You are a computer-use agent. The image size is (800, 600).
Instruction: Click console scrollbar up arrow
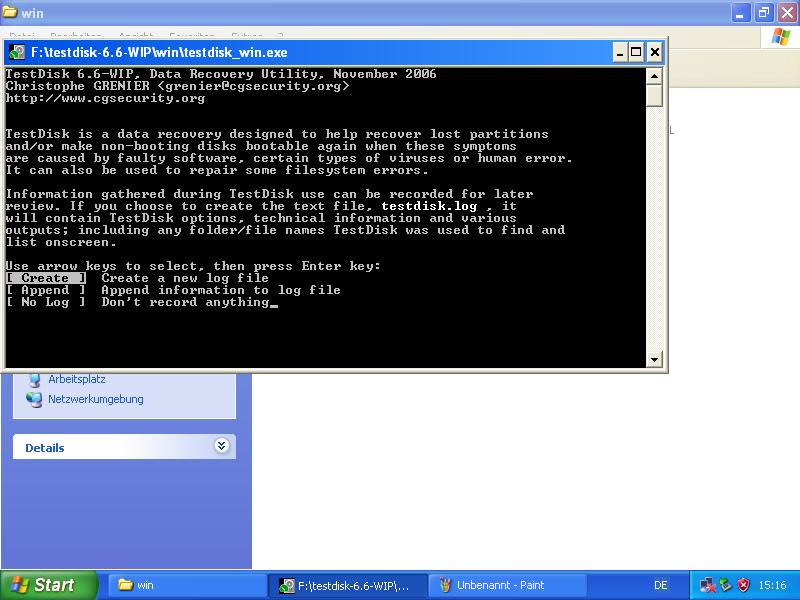[x=654, y=76]
